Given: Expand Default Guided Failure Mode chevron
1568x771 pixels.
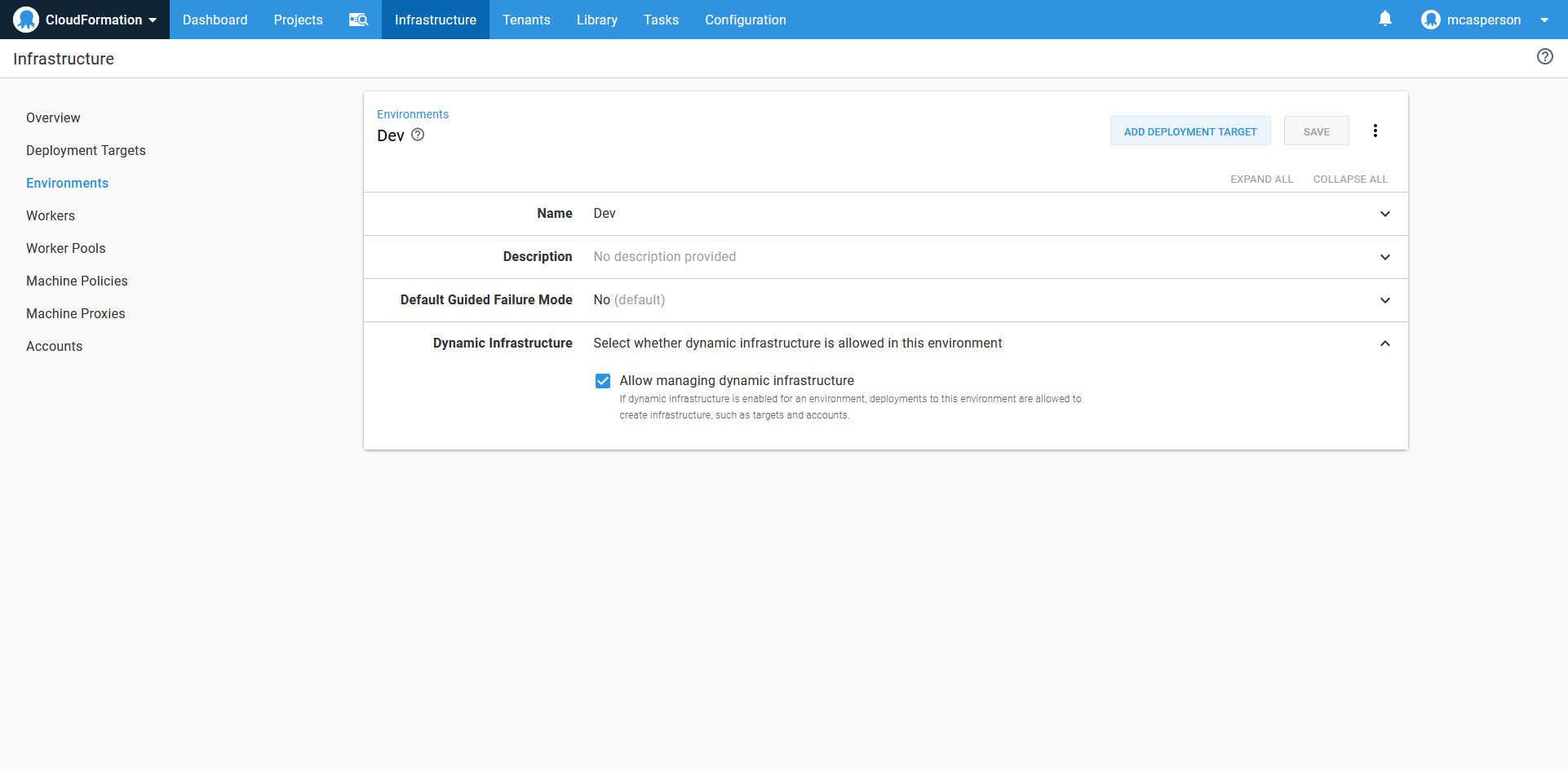Looking at the screenshot, I should (x=1384, y=300).
